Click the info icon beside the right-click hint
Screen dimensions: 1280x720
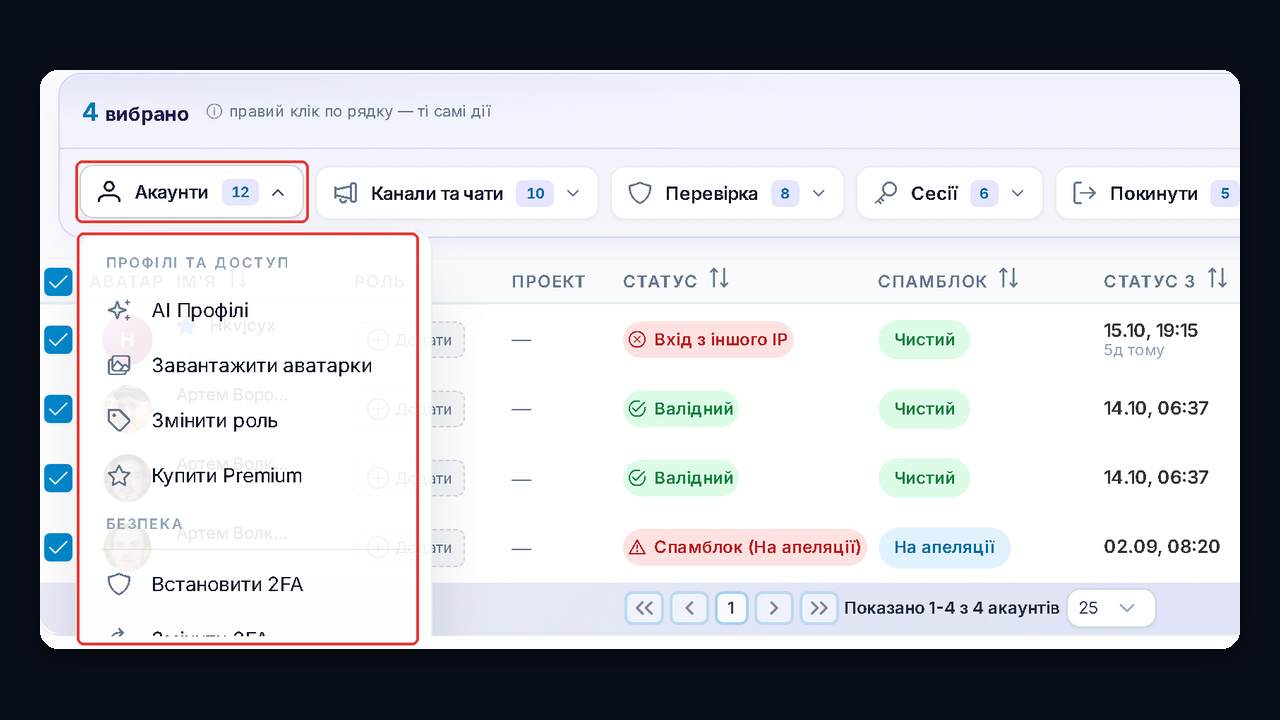[x=214, y=112]
